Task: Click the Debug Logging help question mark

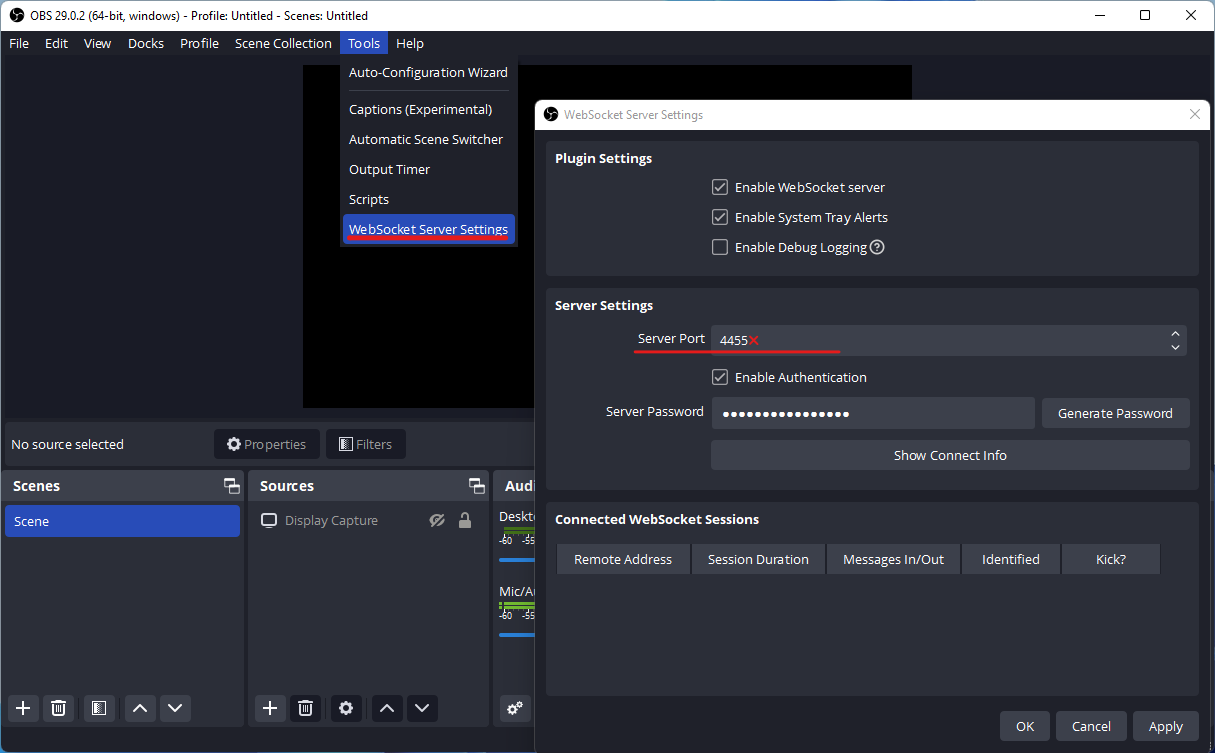Action: click(877, 247)
